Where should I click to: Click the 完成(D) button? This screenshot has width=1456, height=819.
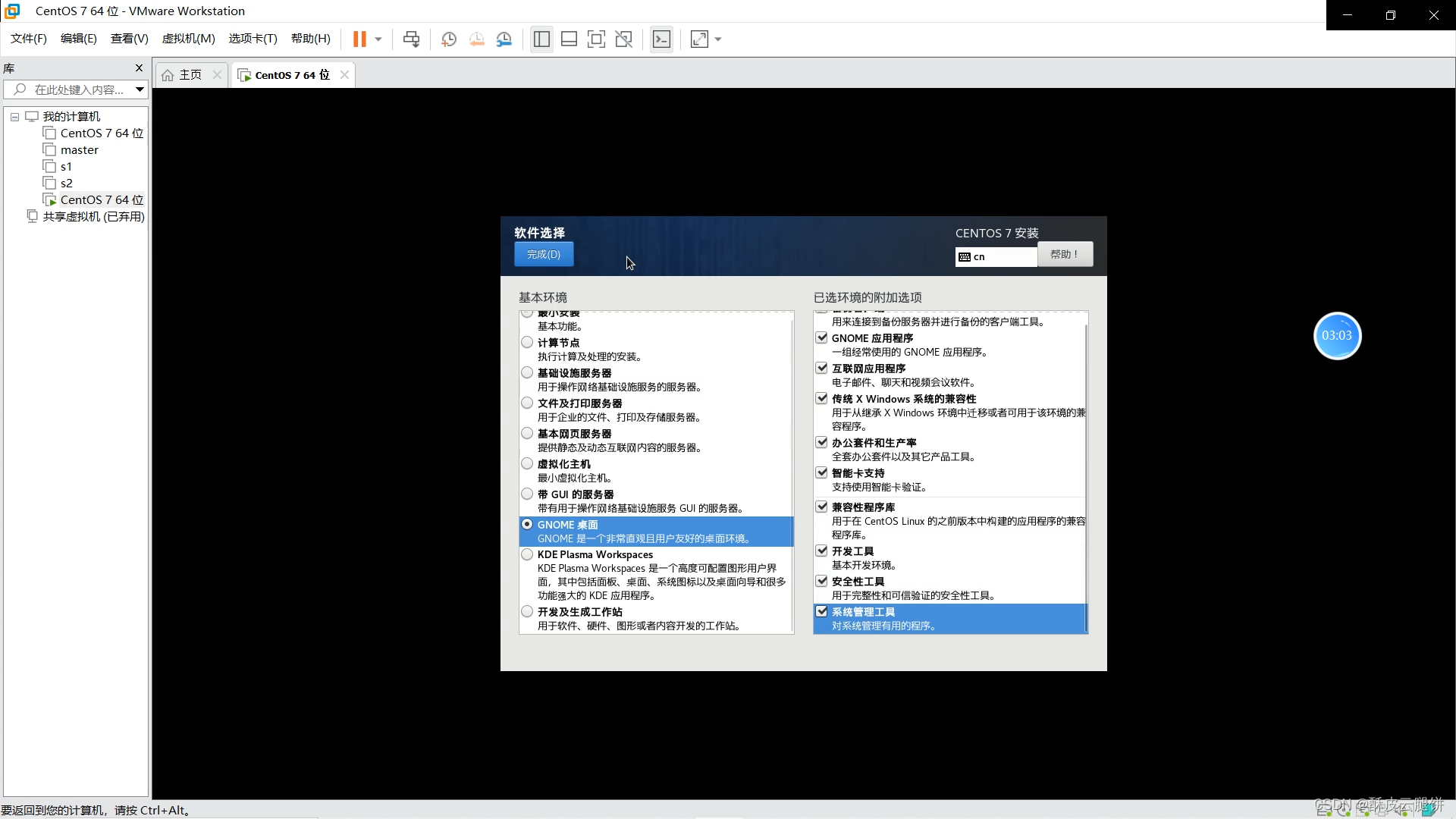point(543,254)
